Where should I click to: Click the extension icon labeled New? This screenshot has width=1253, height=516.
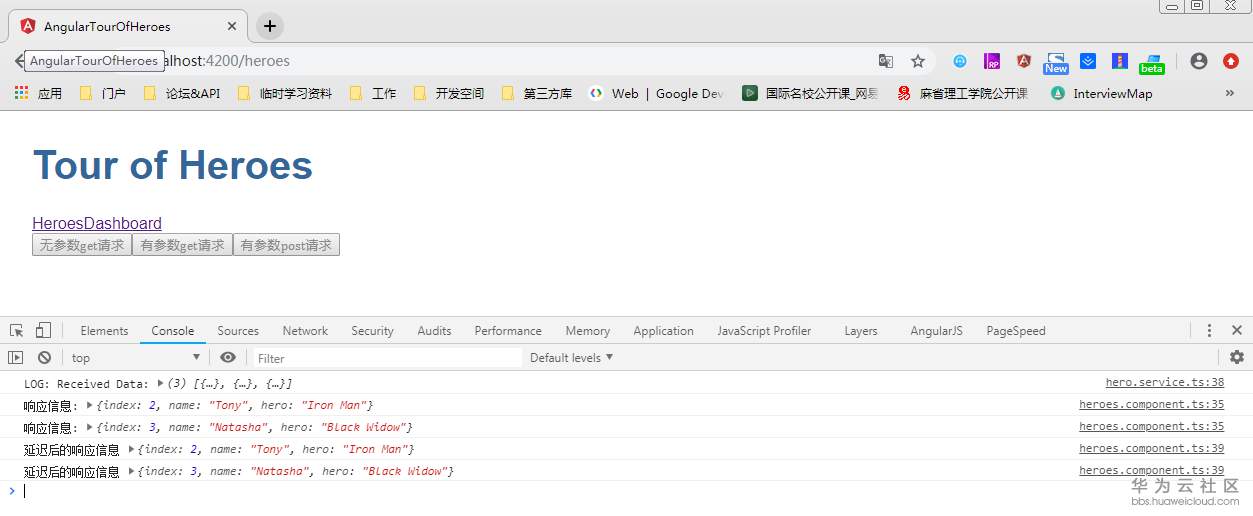pos(1056,63)
